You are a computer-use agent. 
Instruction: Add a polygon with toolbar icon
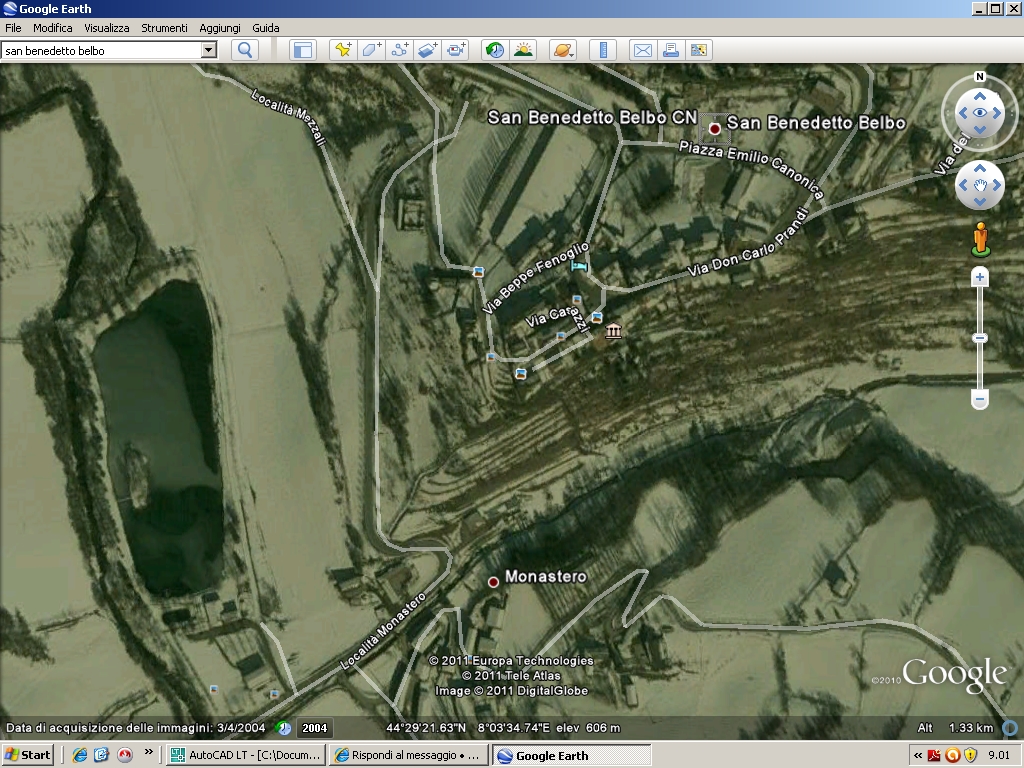pos(372,50)
